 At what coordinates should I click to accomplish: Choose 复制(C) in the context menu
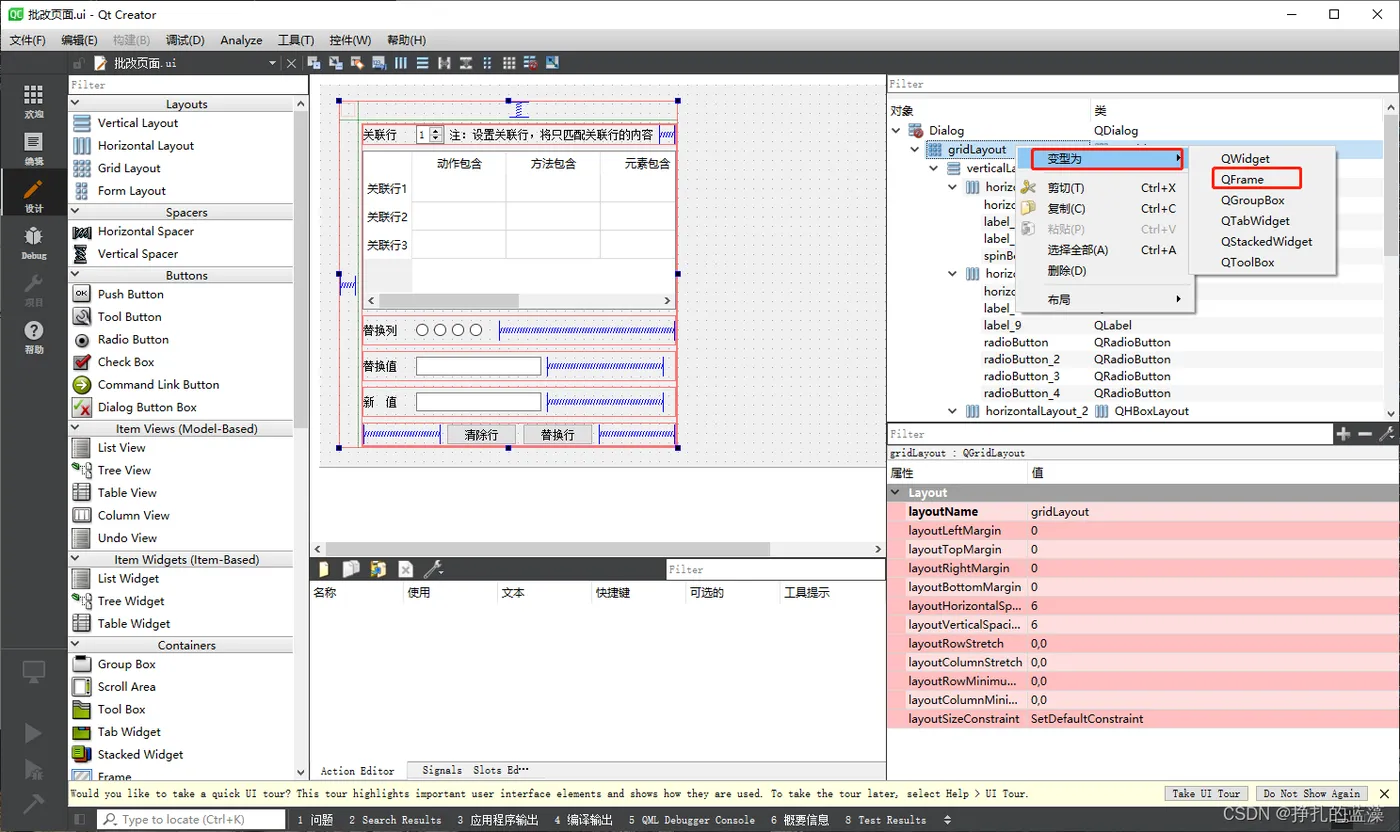[1104, 208]
